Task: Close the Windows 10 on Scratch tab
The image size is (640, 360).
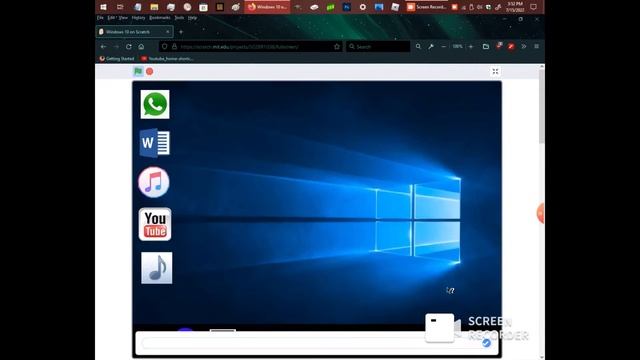Action: pyautogui.click(x=167, y=32)
